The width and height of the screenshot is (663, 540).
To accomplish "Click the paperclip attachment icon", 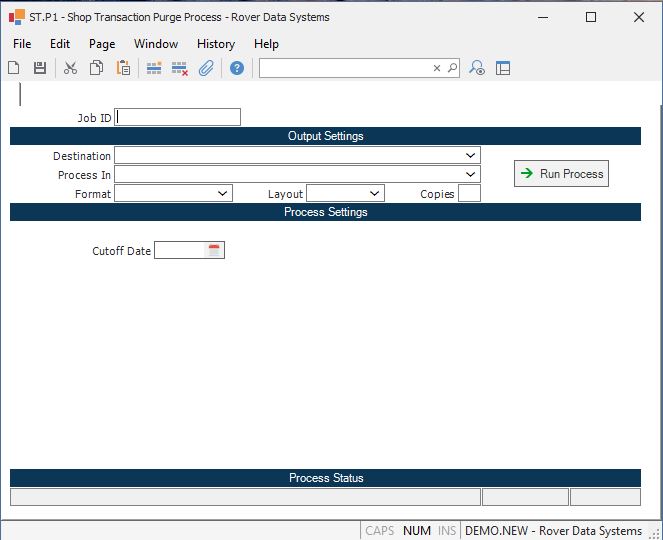I will pos(206,68).
